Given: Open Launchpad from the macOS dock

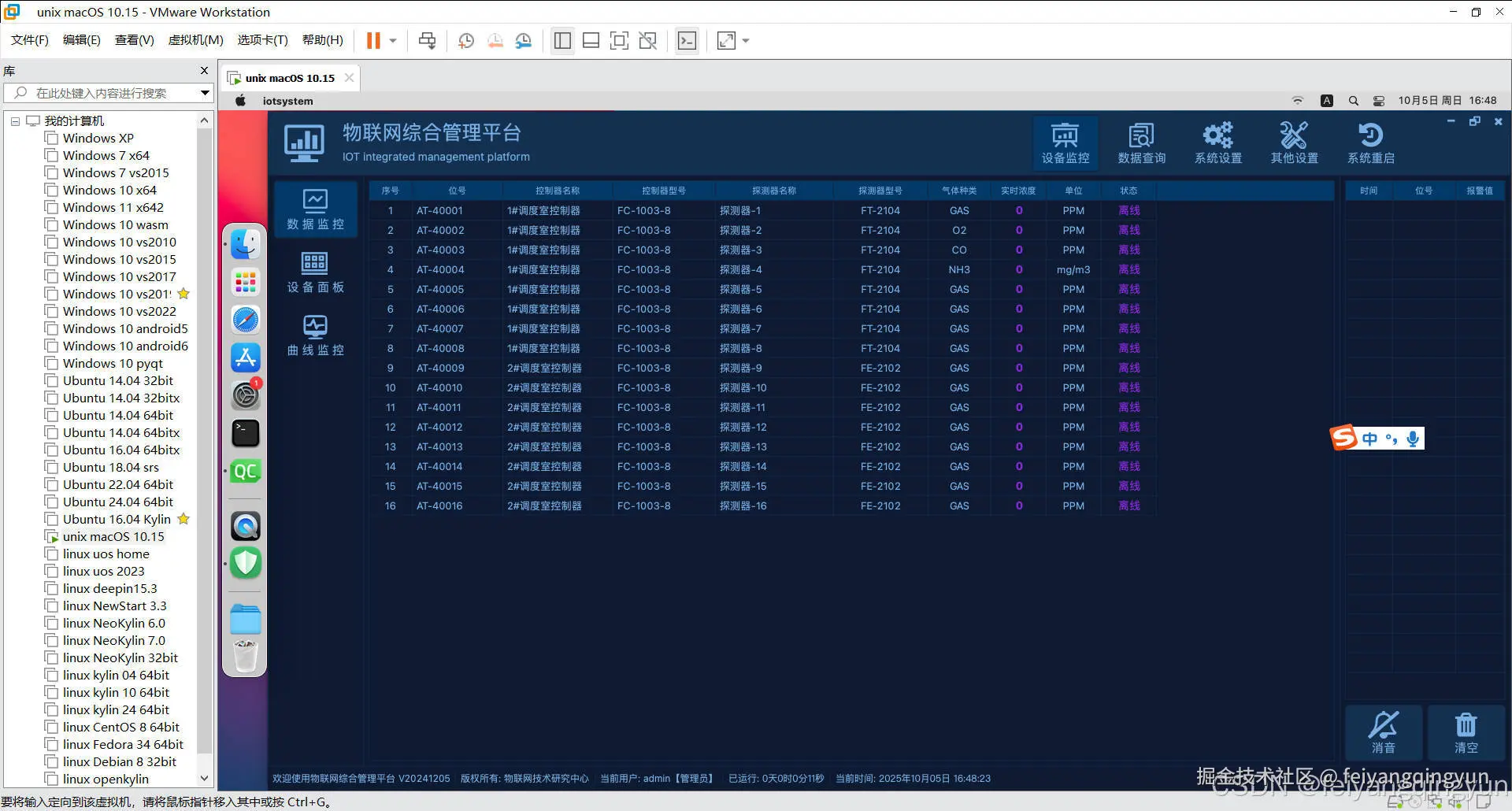Looking at the screenshot, I should pyautogui.click(x=246, y=282).
